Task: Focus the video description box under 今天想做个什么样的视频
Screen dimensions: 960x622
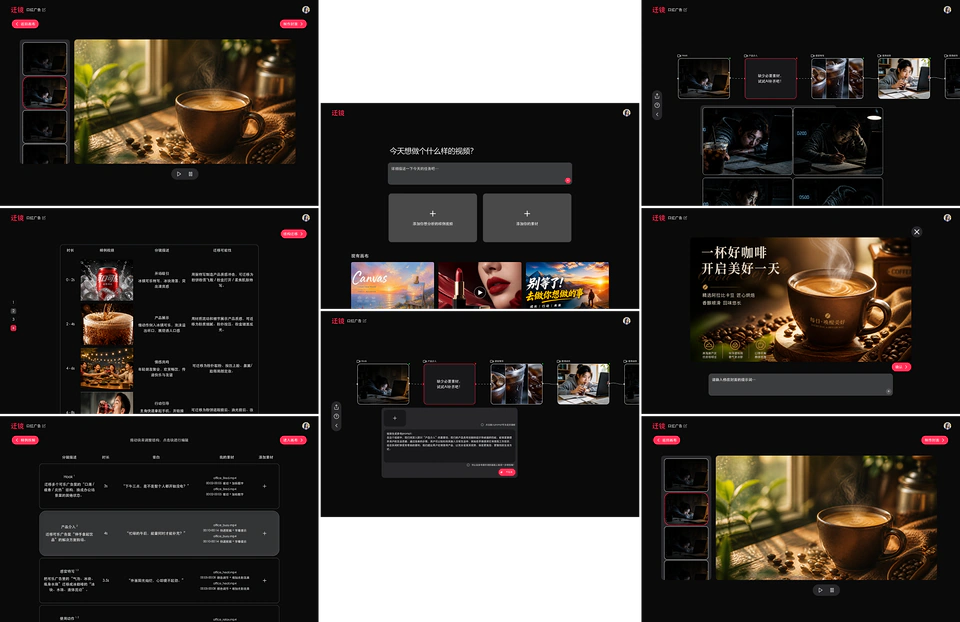Action: point(480,173)
